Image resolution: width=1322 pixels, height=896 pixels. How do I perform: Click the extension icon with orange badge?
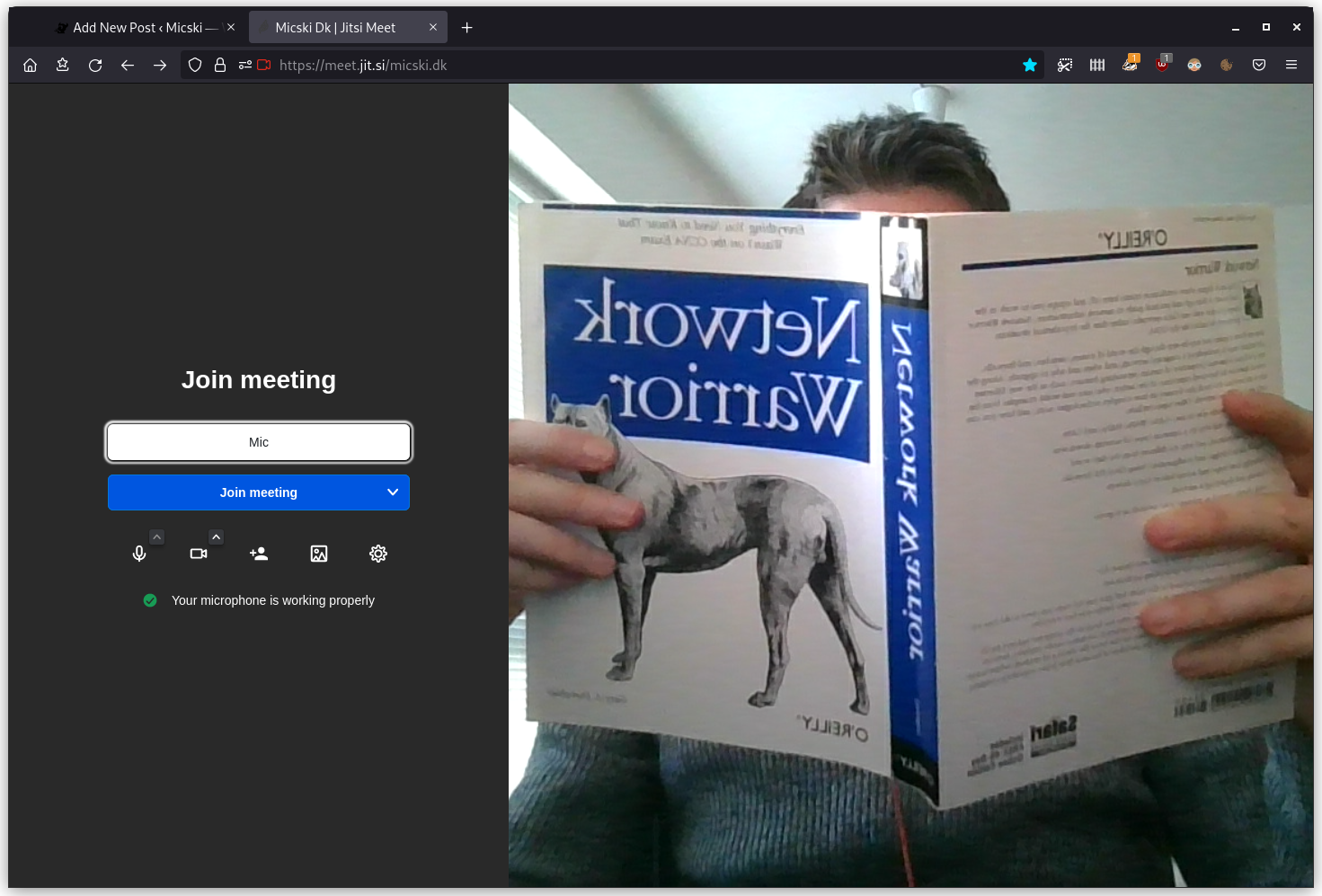pyautogui.click(x=1131, y=63)
